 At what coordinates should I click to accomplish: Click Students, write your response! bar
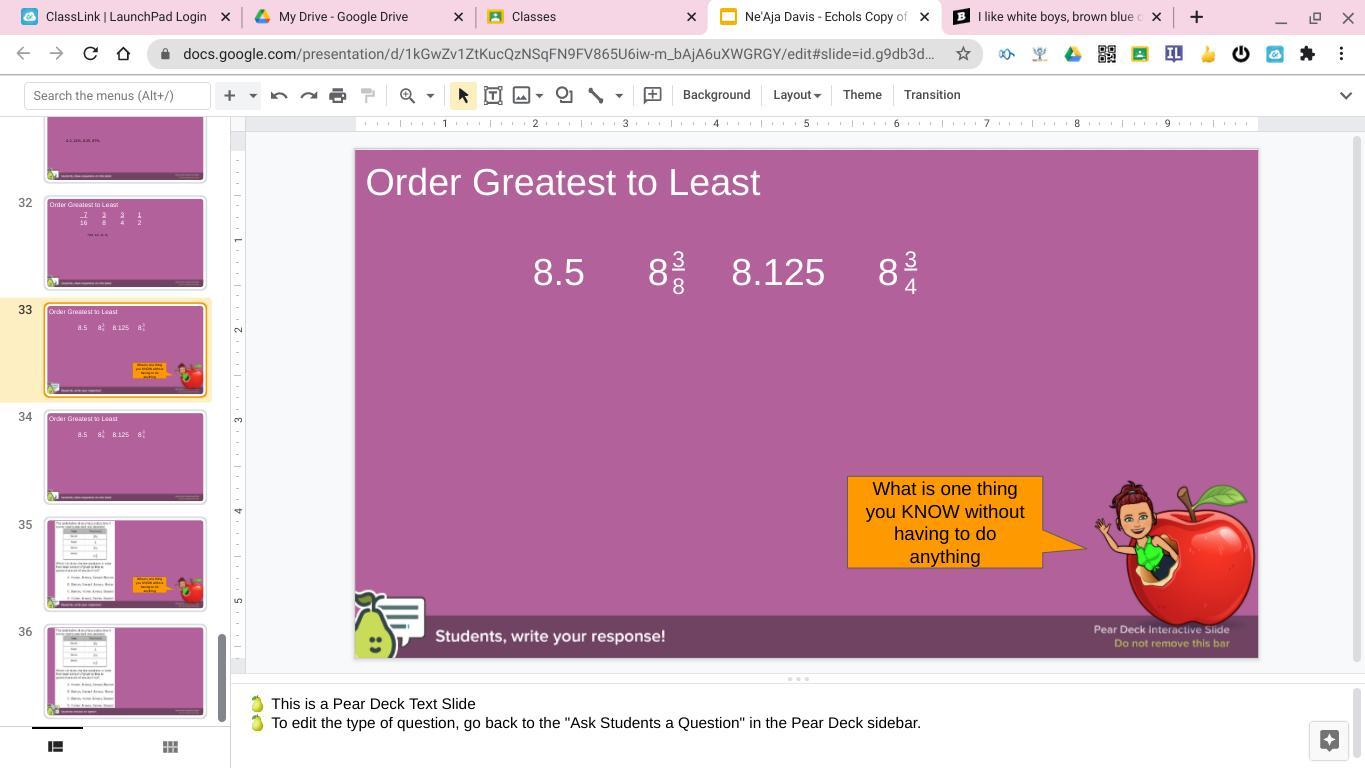[x=806, y=636]
